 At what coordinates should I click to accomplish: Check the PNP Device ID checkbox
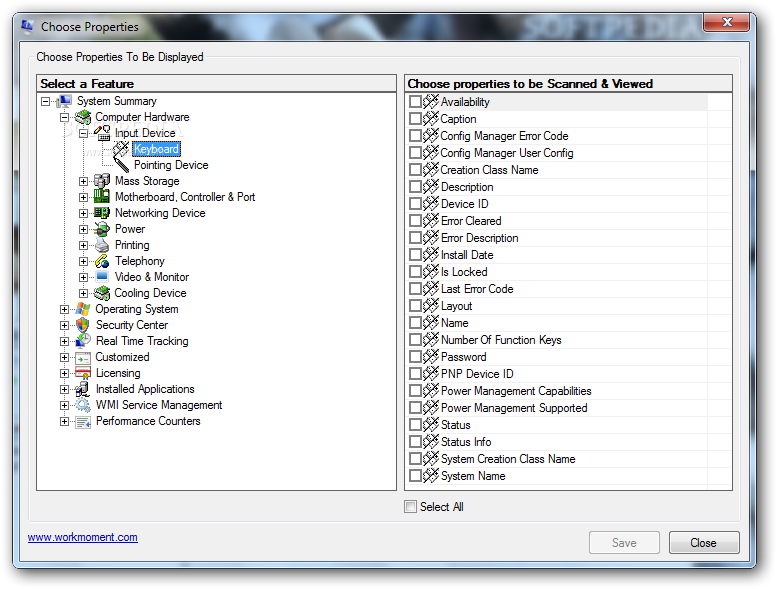pos(415,374)
